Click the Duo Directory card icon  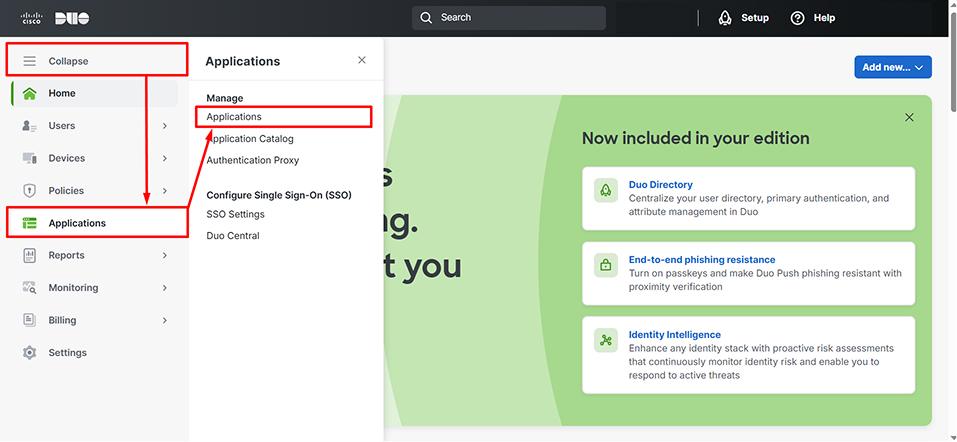(x=605, y=191)
